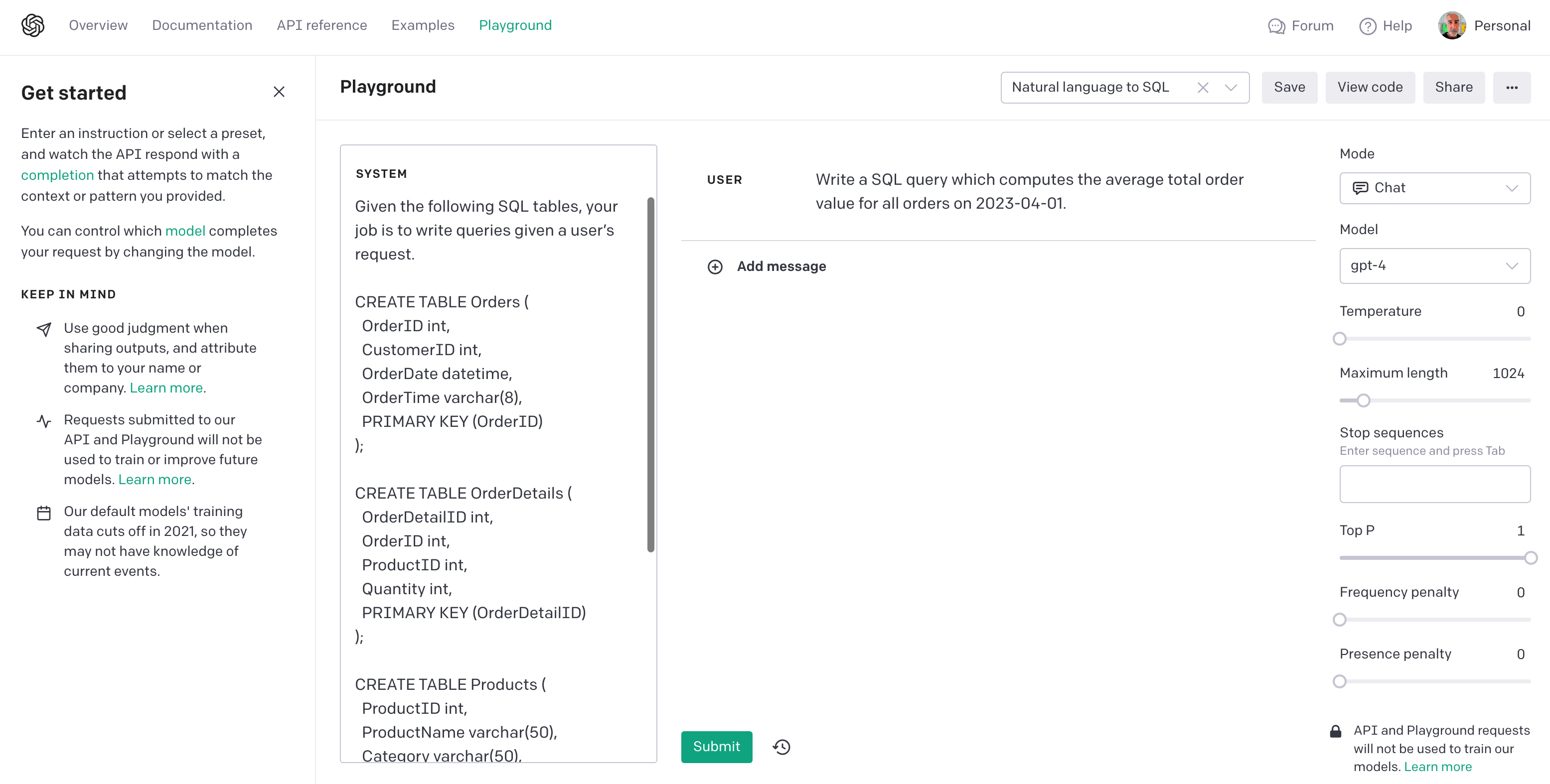Click the plus icon to add message
This screenshot has width=1550, height=784.
pyautogui.click(x=715, y=266)
